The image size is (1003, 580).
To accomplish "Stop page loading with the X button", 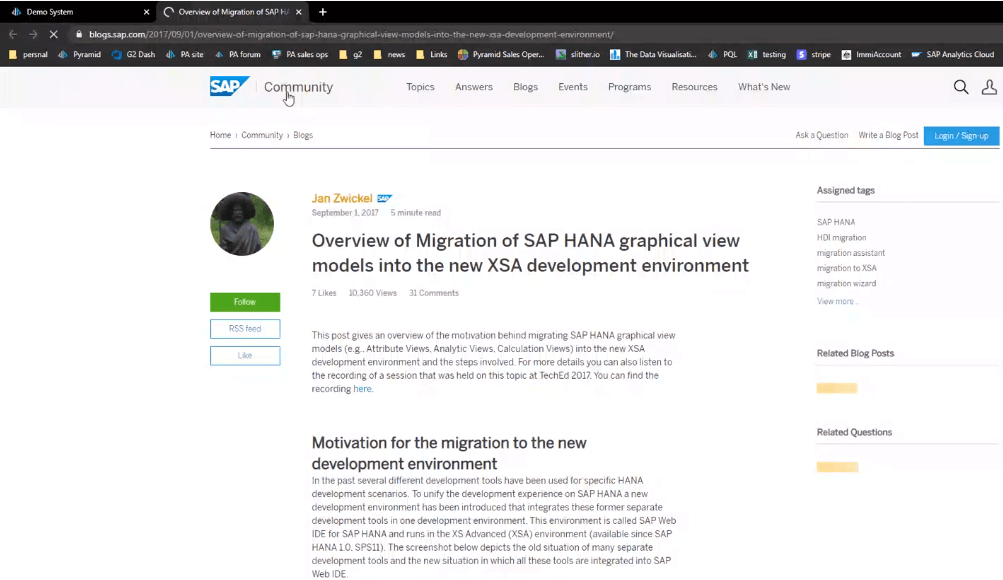I will coord(54,35).
